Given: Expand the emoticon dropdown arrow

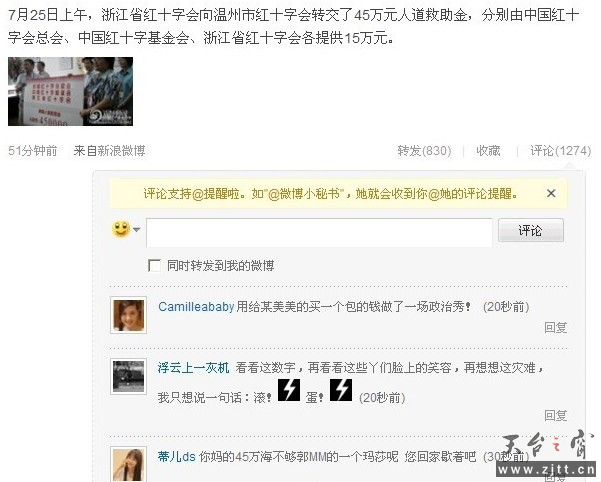Looking at the screenshot, I should click(136, 230).
